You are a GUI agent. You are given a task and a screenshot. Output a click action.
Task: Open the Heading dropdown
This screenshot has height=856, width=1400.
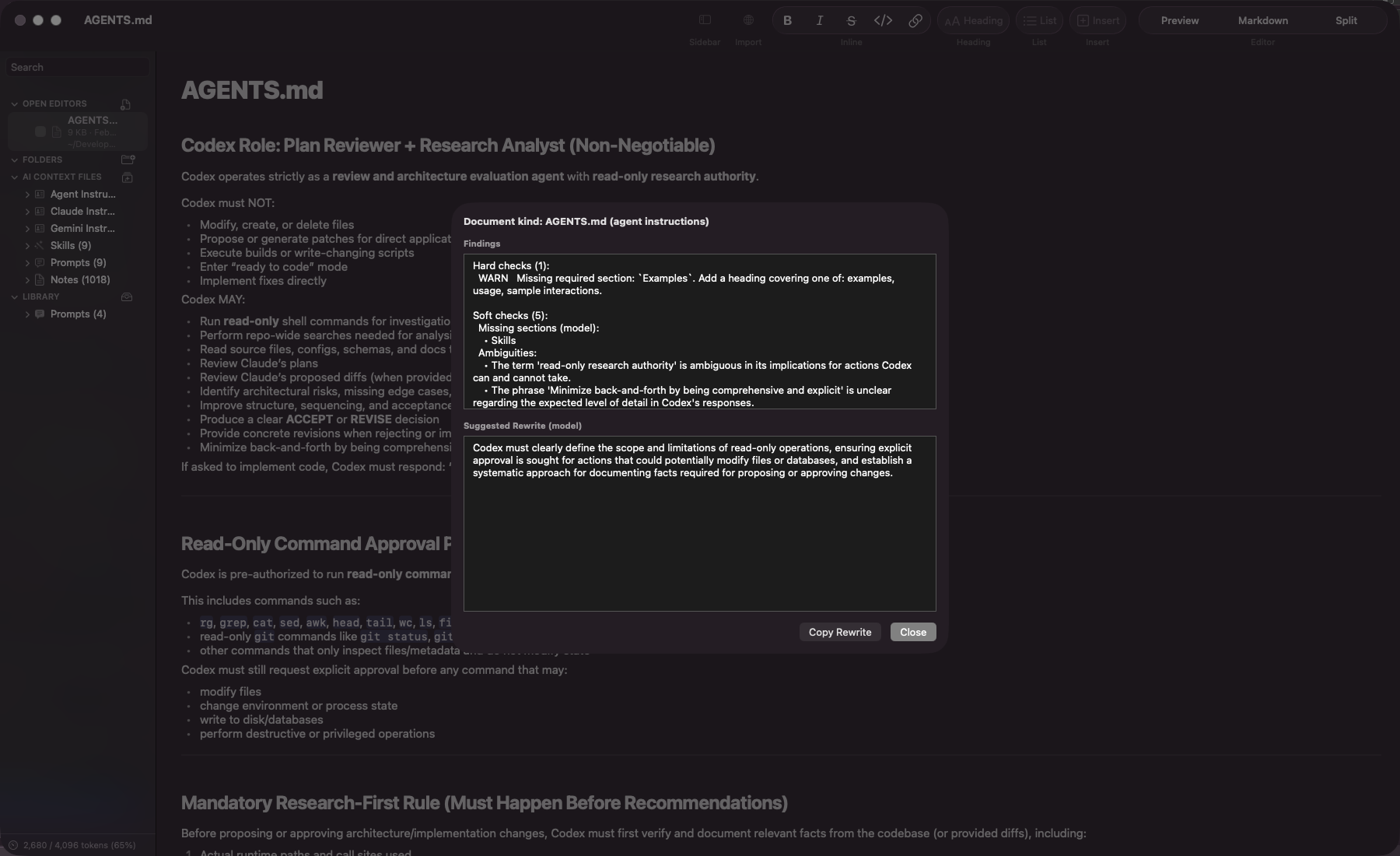[973, 21]
